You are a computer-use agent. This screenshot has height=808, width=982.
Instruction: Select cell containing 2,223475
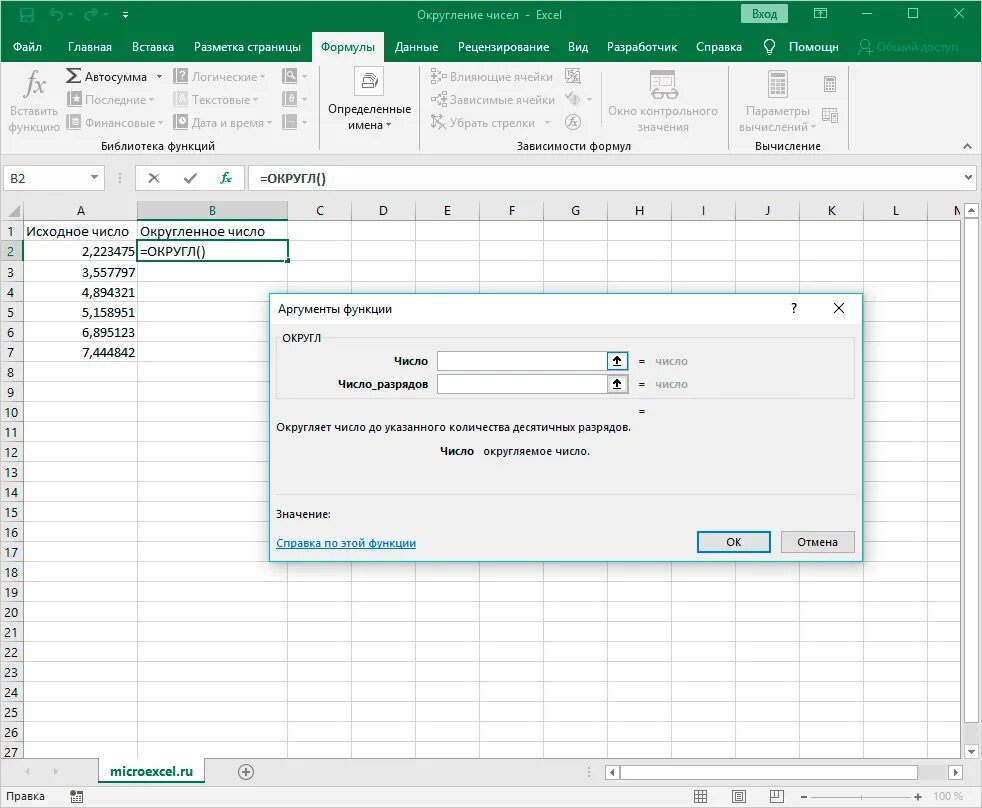tap(80, 251)
